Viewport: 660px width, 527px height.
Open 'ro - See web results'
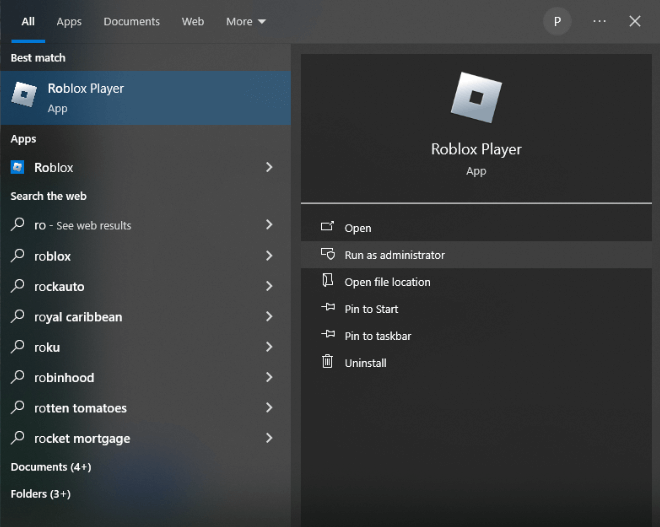pos(145,224)
